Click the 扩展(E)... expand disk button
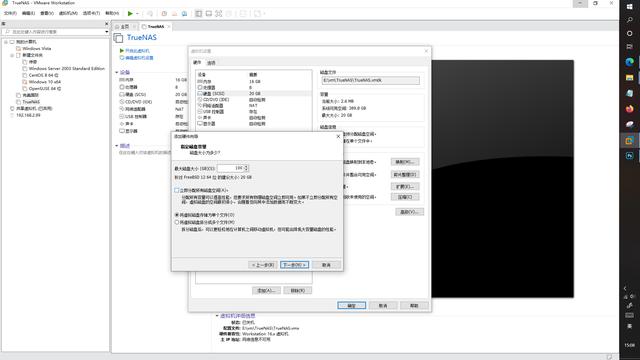Viewport: 640px width, 360px height. point(404,187)
